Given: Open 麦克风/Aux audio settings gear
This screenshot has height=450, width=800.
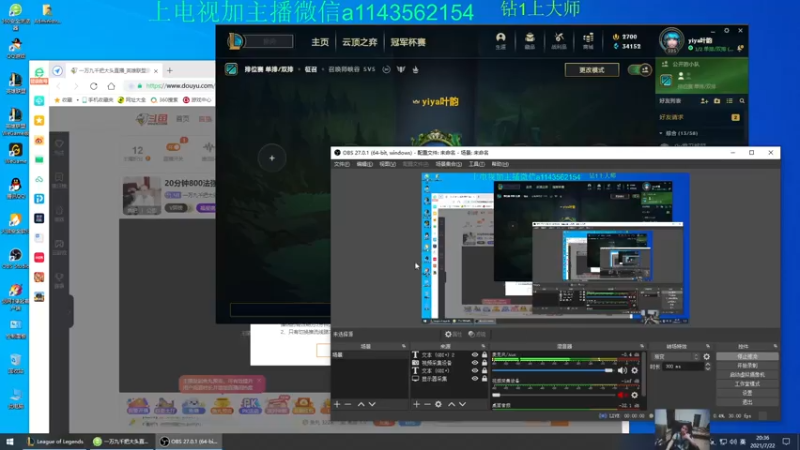Looking at the screenshot, I should point(635,370).
